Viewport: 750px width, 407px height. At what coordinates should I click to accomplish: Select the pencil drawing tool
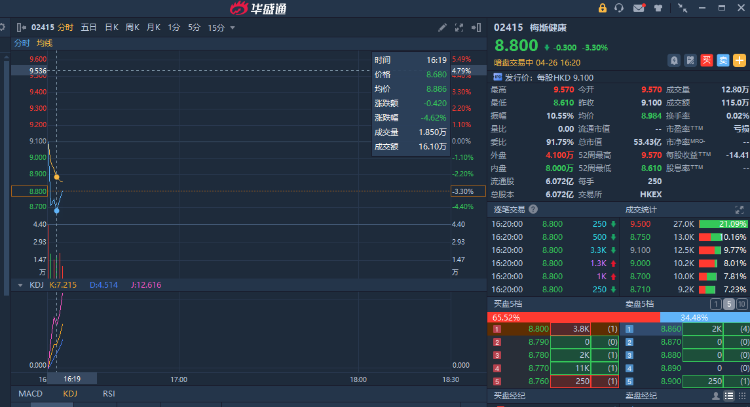pyautogui.click(x=443, y=27)
